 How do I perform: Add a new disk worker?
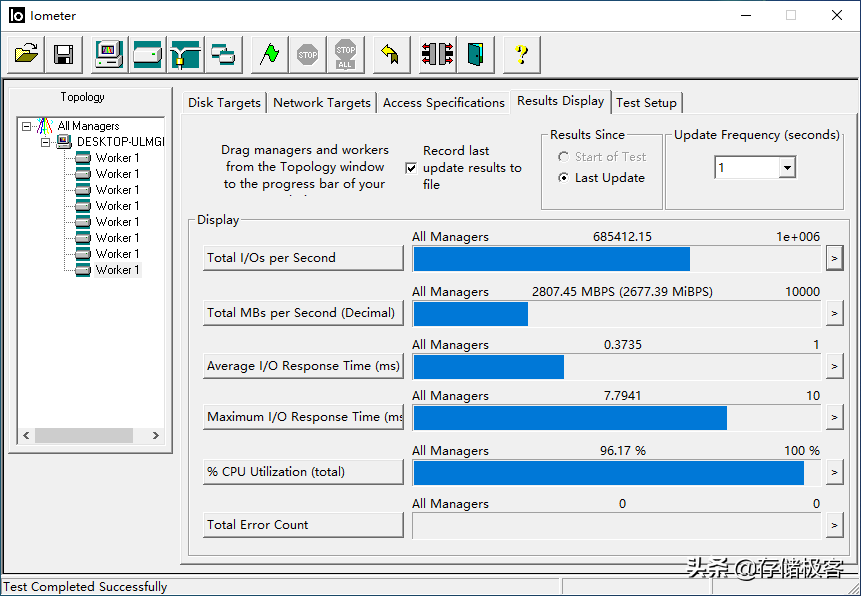(x=148, y=54)
